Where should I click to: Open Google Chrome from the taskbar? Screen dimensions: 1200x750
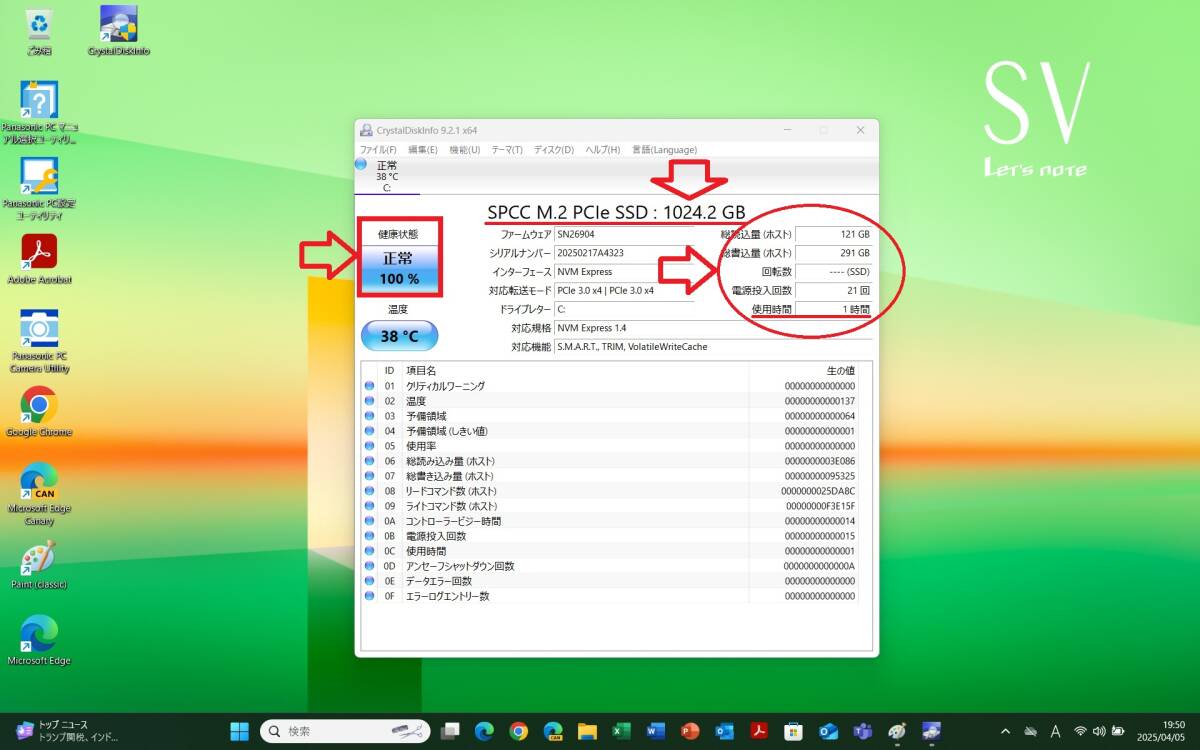[x=518, y=731]
